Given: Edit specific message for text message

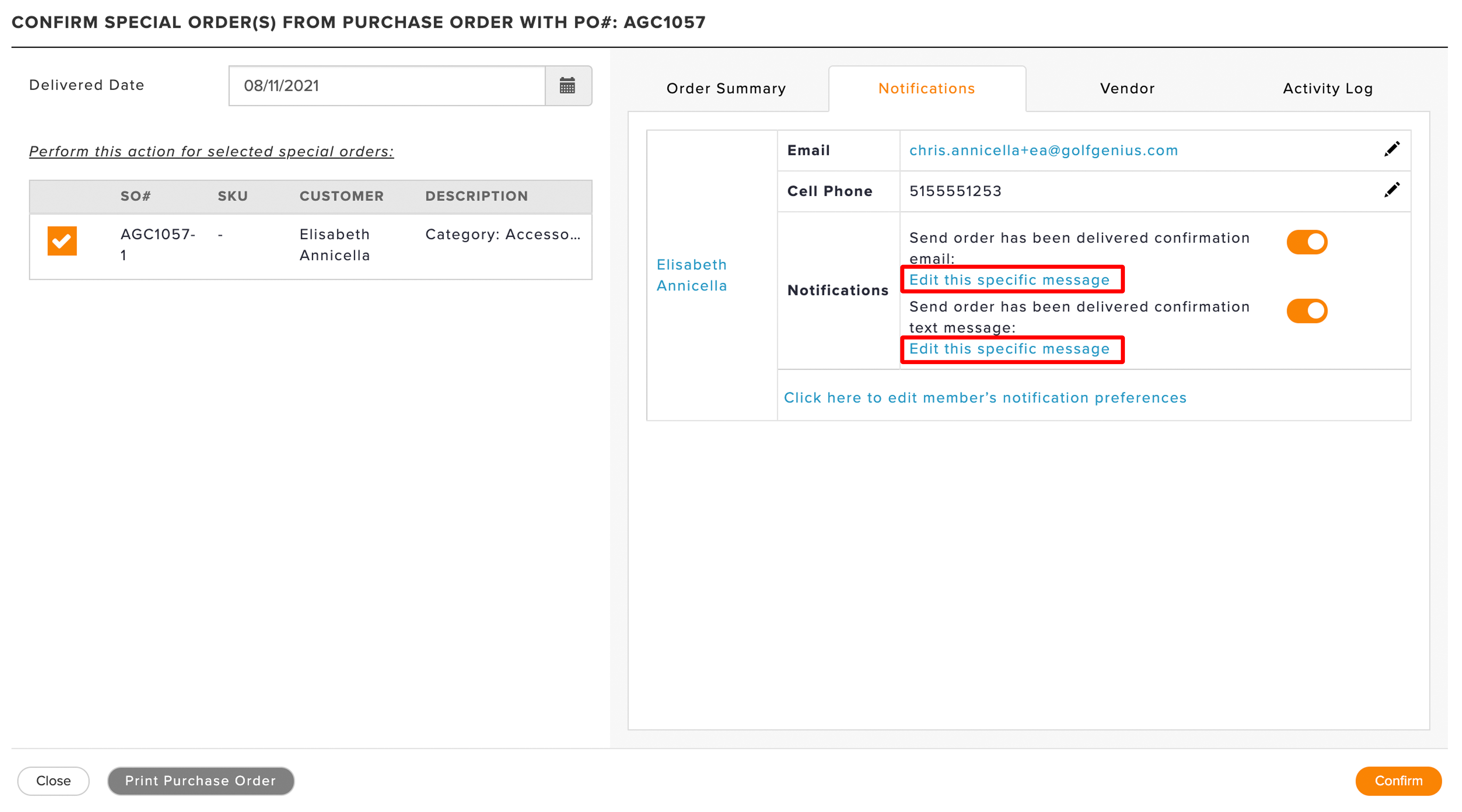Looking at the screenshot, I should 1009,349.
